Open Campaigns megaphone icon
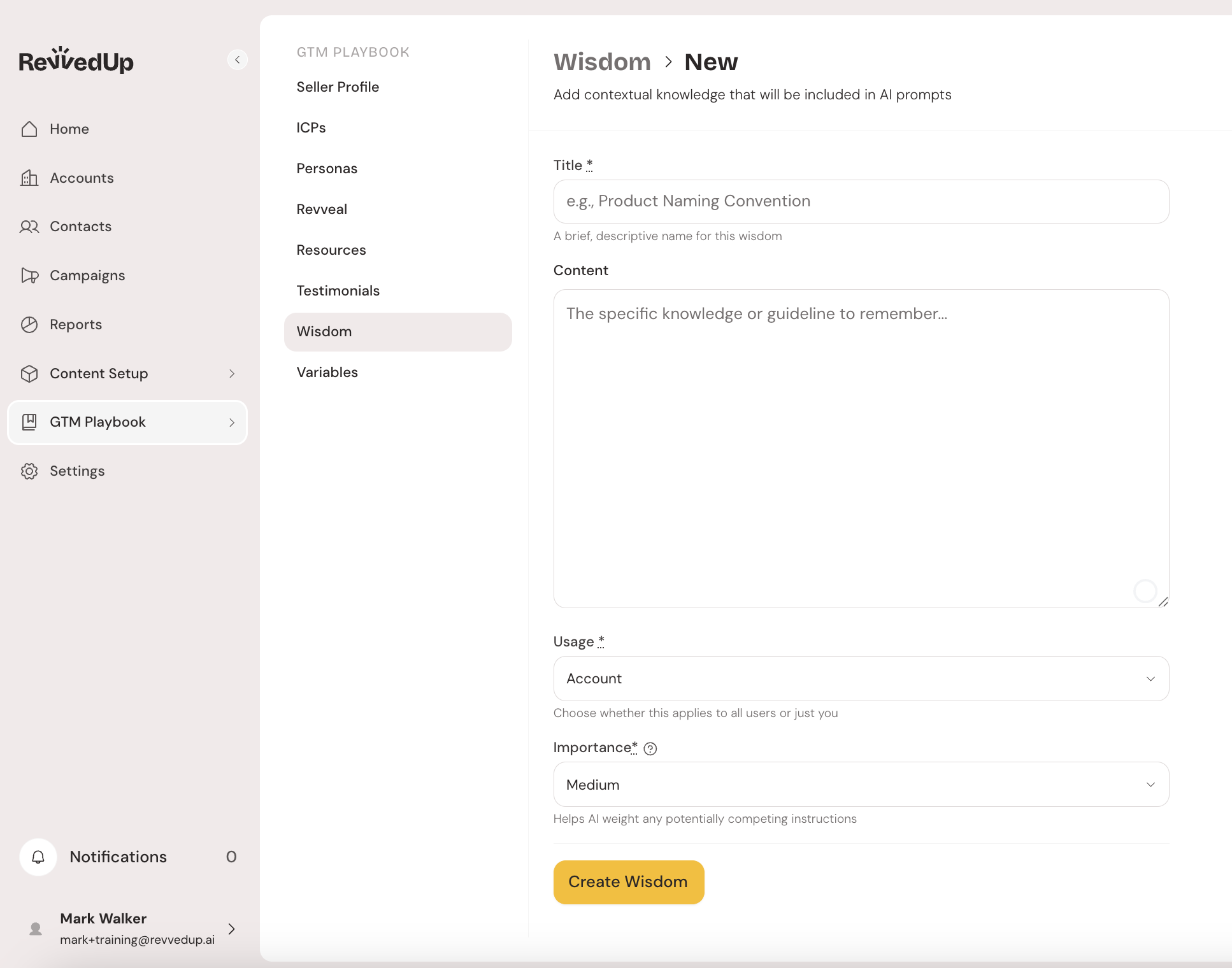Screen dimensions: 1232x968 [x=29, y=276]
